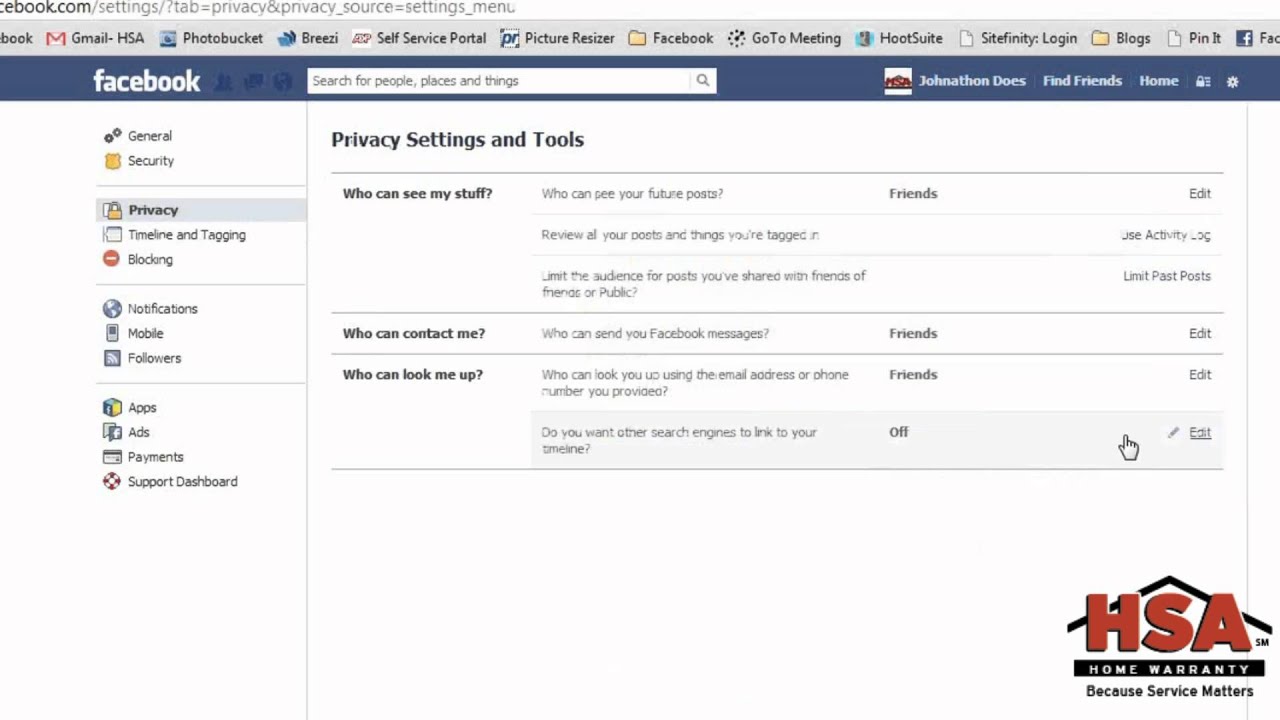Viewport: 1280px width, 720px height.
Task: Open the account gear menu in header
Action: pyautogui.click(x=1233, y=82)
